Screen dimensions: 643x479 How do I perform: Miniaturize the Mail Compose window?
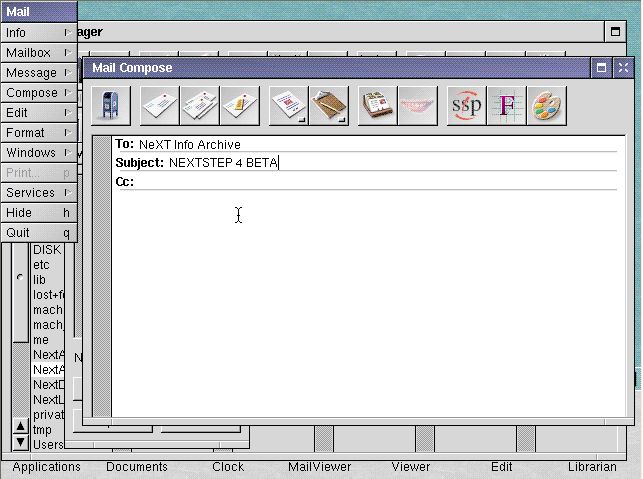coord(601,68)
